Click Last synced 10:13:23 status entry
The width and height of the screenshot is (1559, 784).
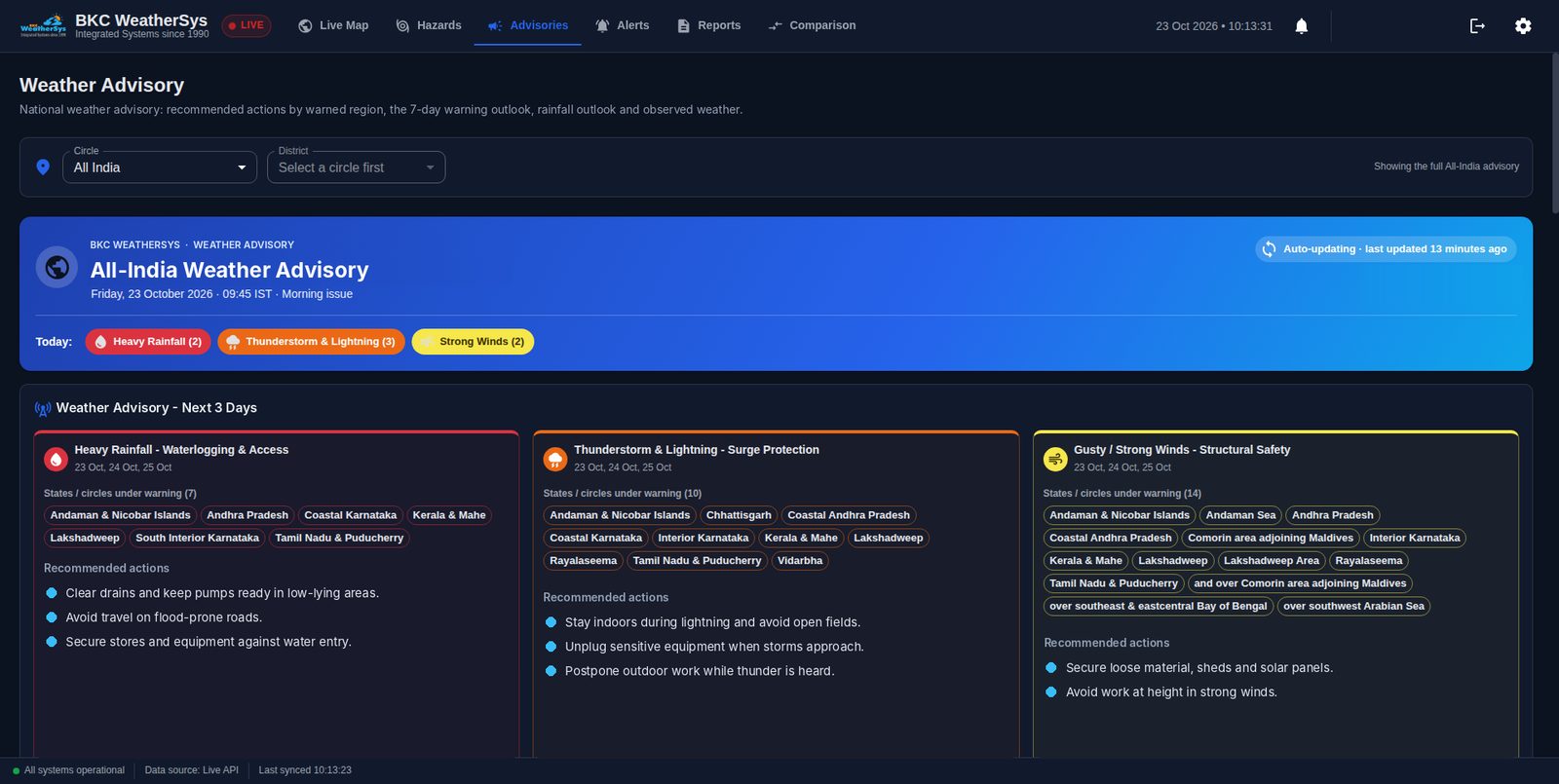305,770
